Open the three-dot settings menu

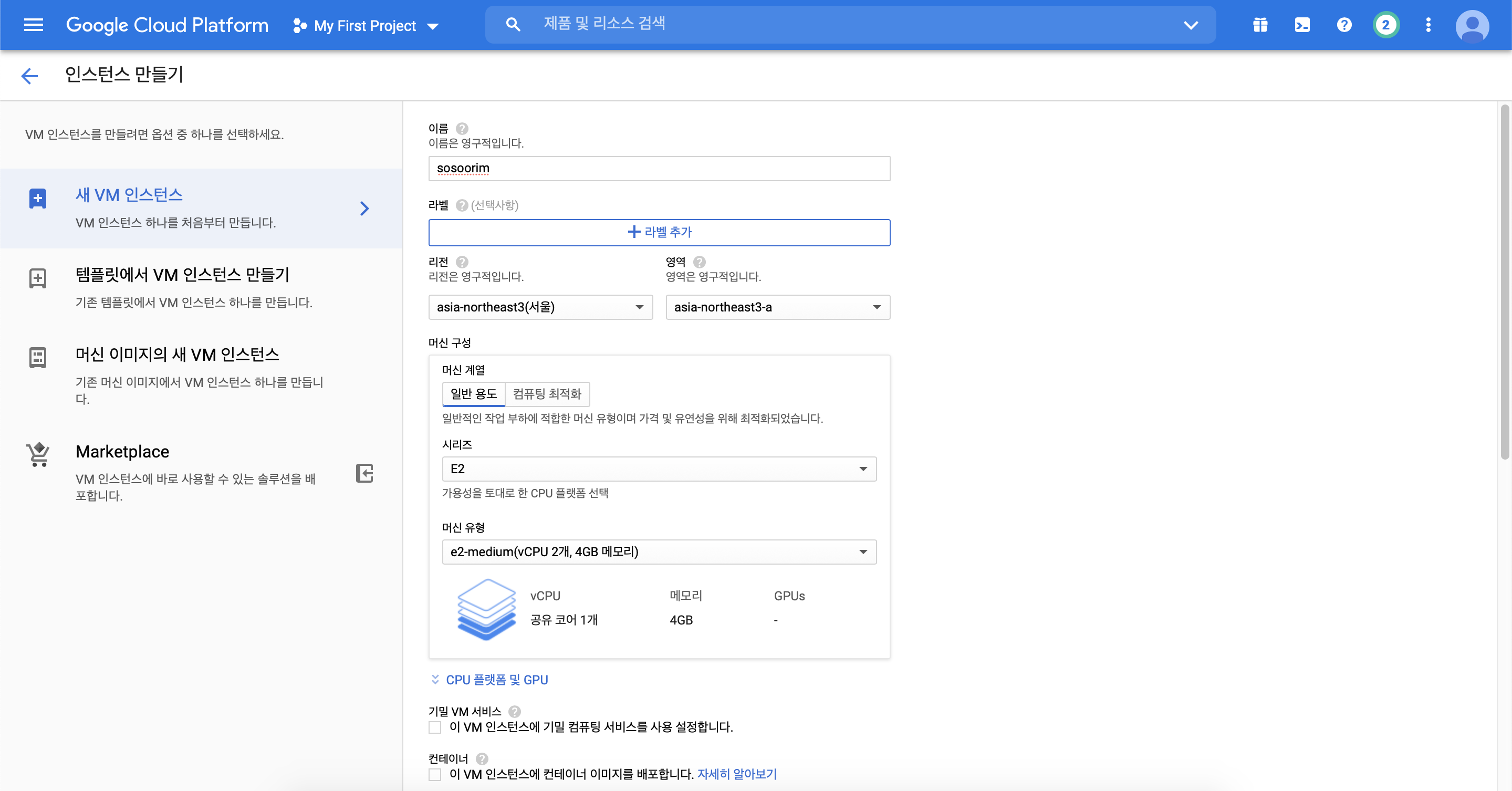coord(1428,25)
